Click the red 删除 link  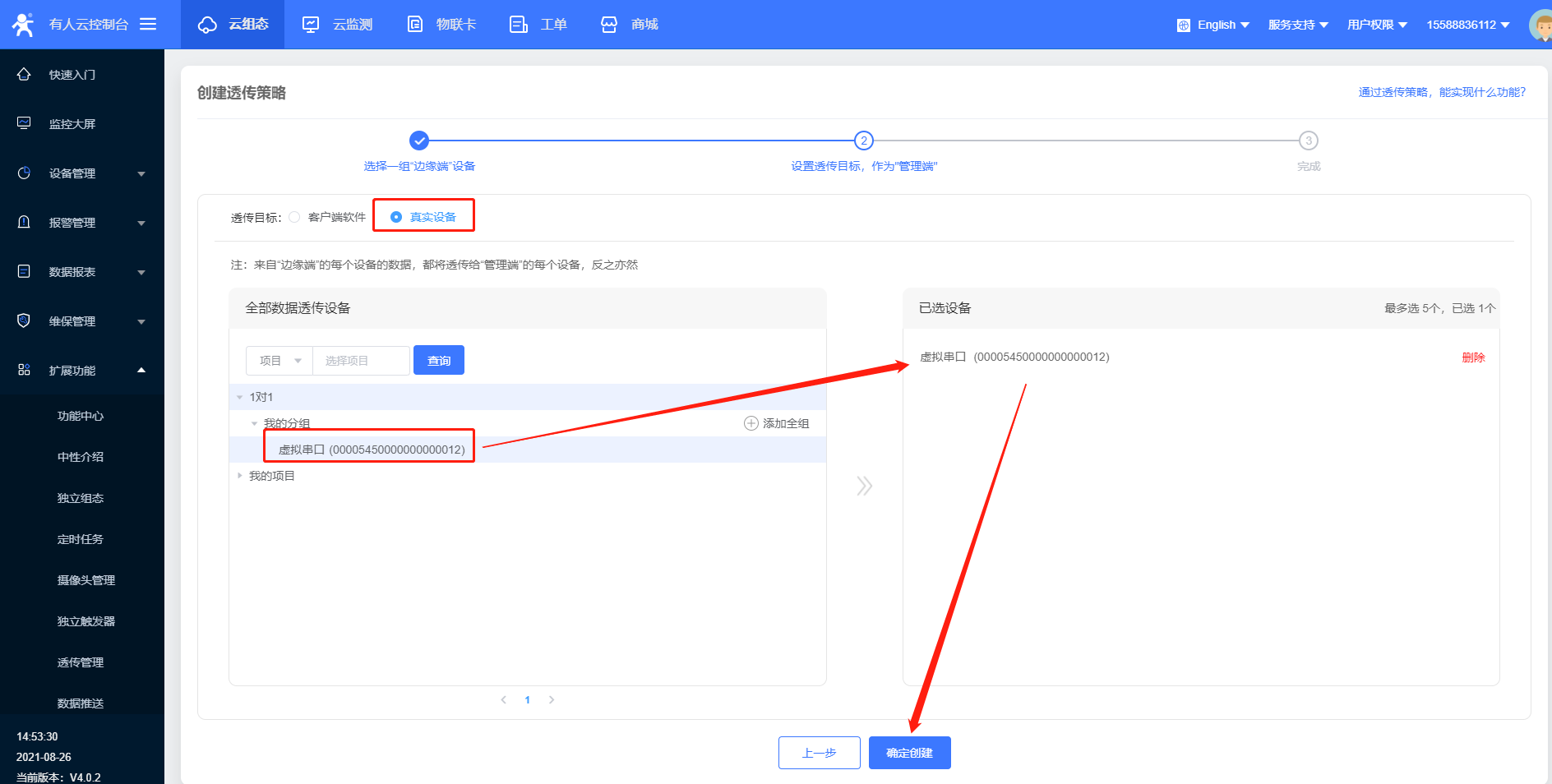[x=1473, y=357]
